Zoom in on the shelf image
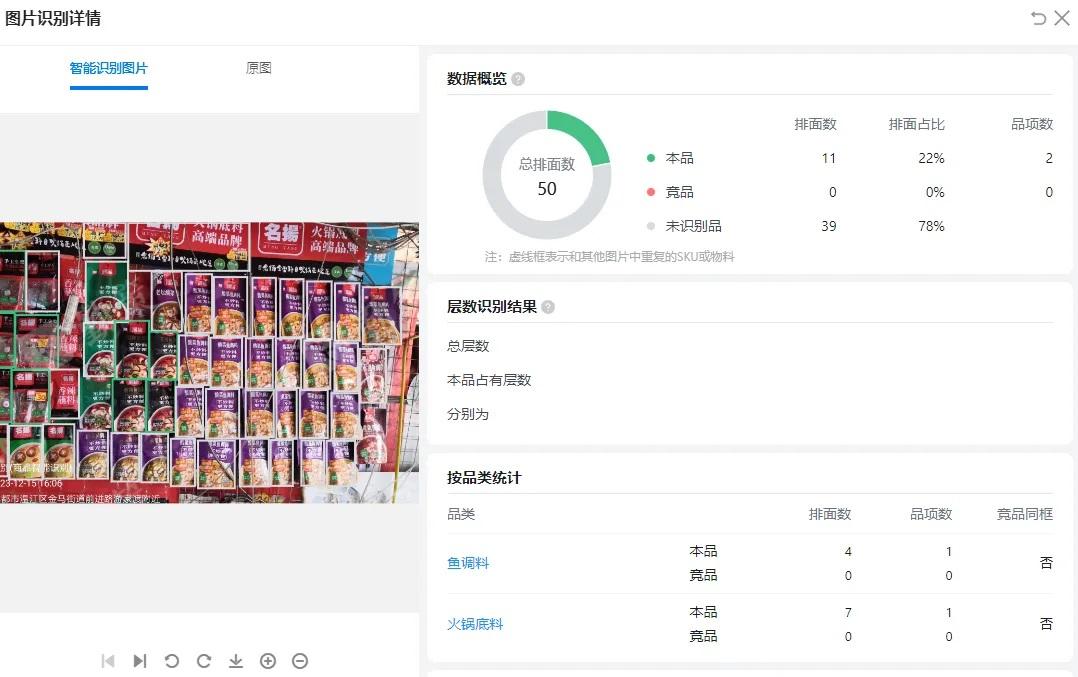The width and height of the screenshot is (1078, 677). (x=268, y=661)
